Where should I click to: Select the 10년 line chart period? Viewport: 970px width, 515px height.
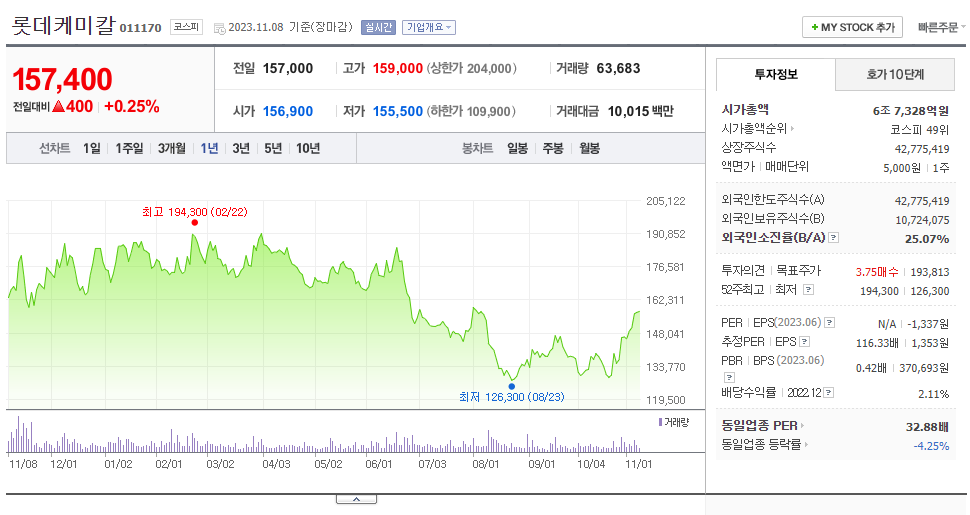pos(307,149)
